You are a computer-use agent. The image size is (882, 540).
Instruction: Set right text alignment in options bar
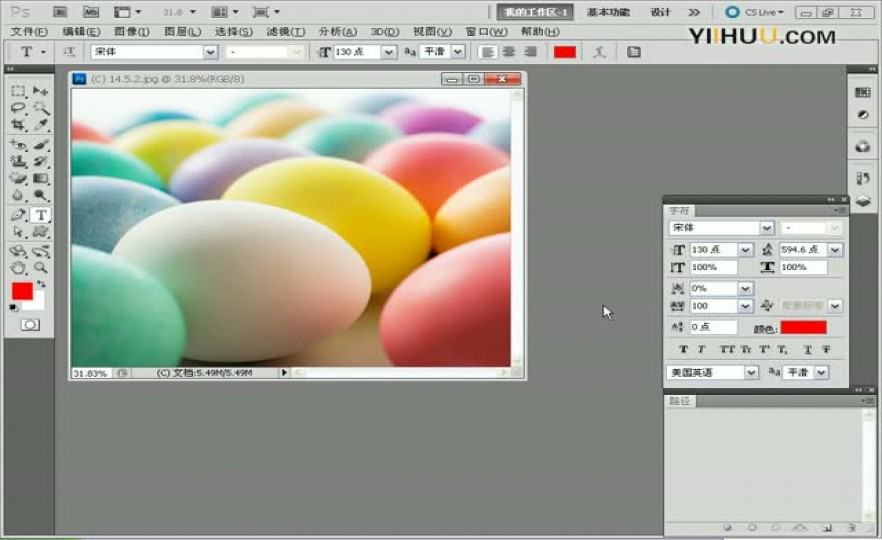click(x=530, y=52)
